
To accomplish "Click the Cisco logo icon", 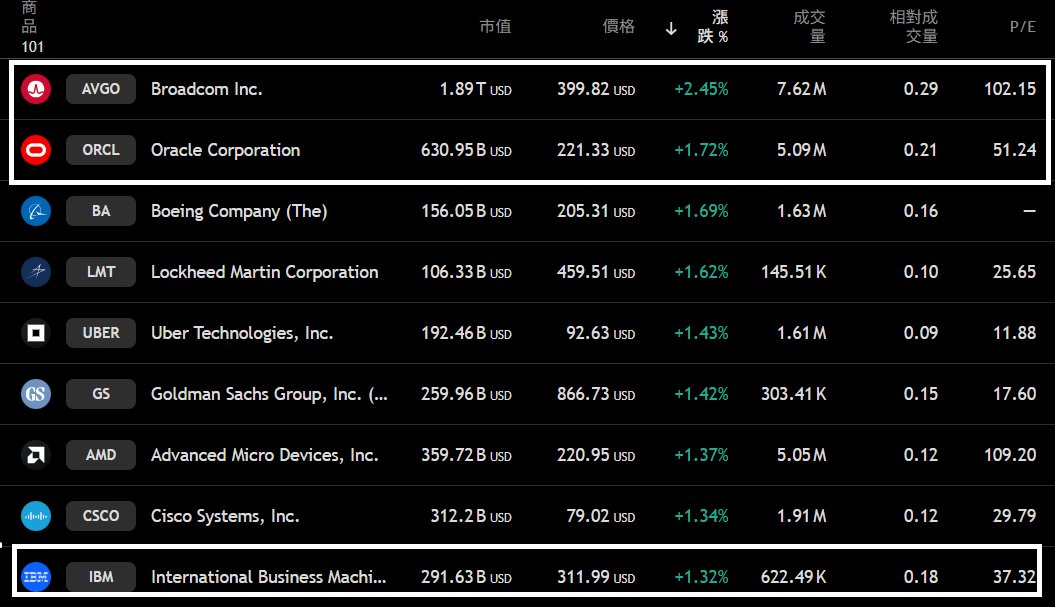I will pos(36,516).
